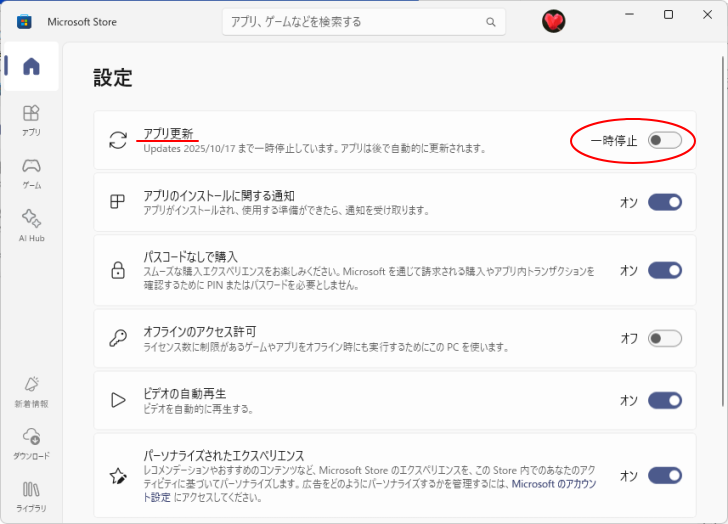Open the Microsoft のアカウント設定 link
Screen dimensions: 728x524
click(x=554, y=484)
